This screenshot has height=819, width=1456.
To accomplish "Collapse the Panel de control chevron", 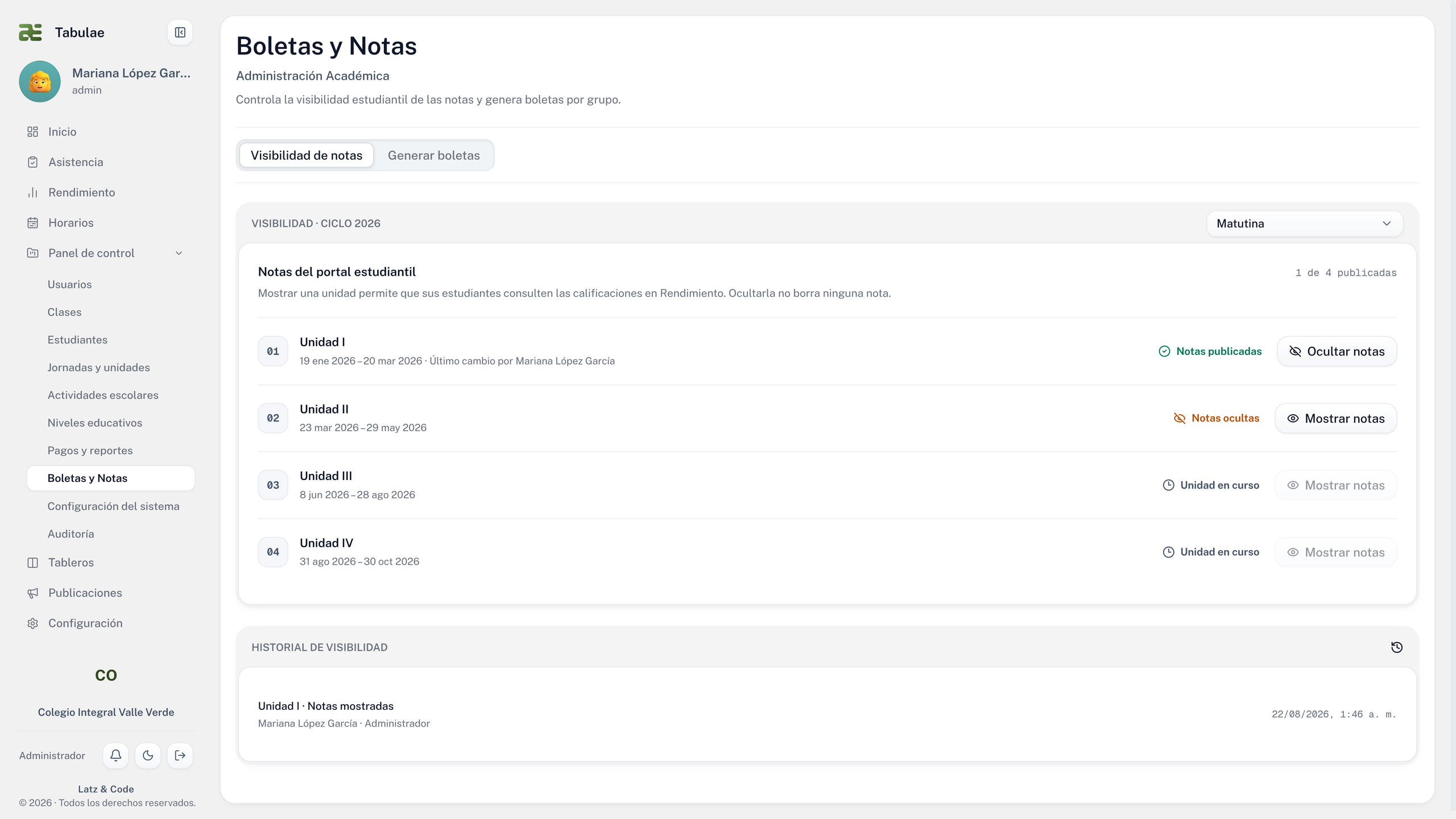I will point(179,253).
